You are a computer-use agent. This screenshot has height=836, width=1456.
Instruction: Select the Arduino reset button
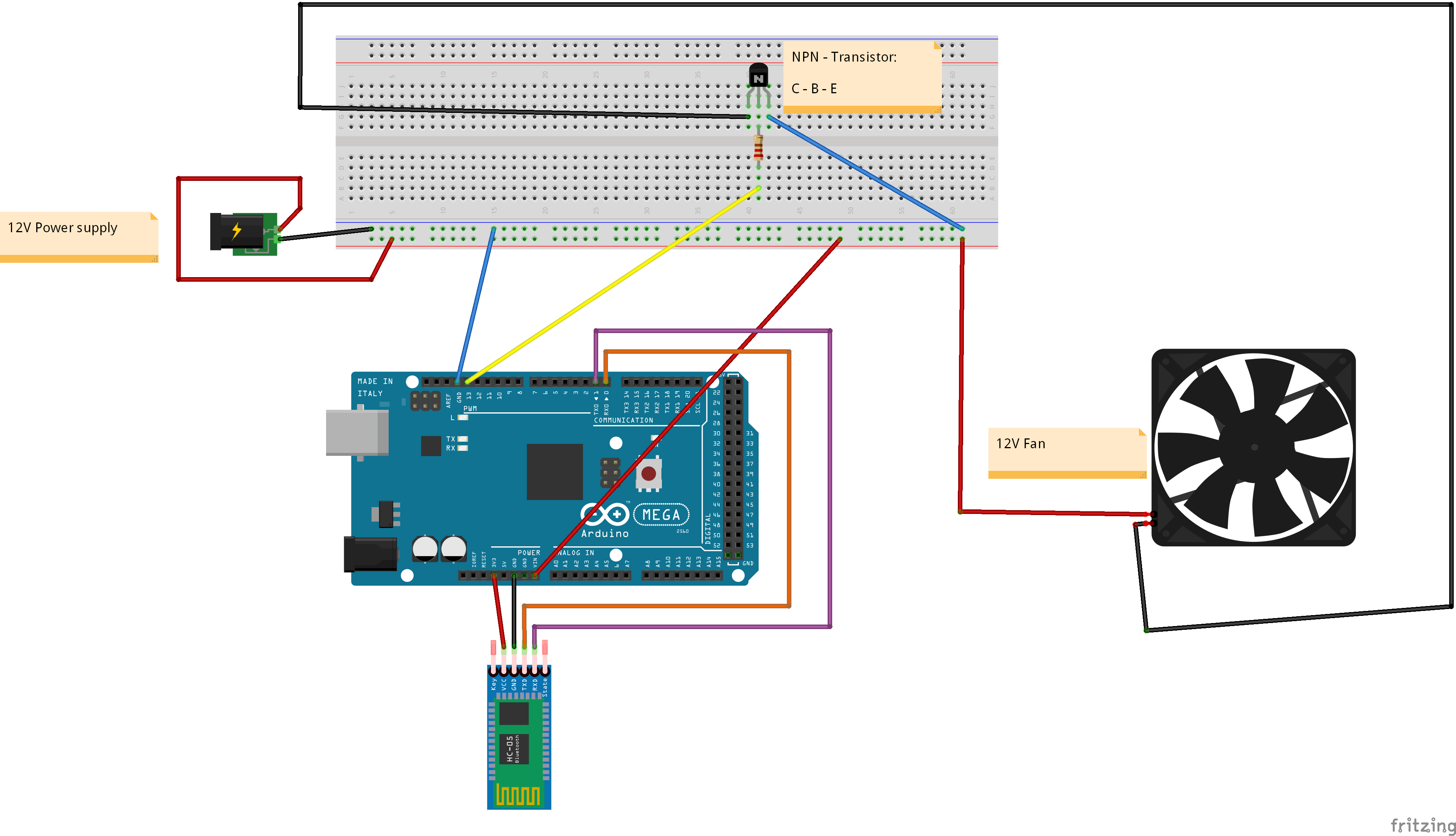[x=650, y=474]
